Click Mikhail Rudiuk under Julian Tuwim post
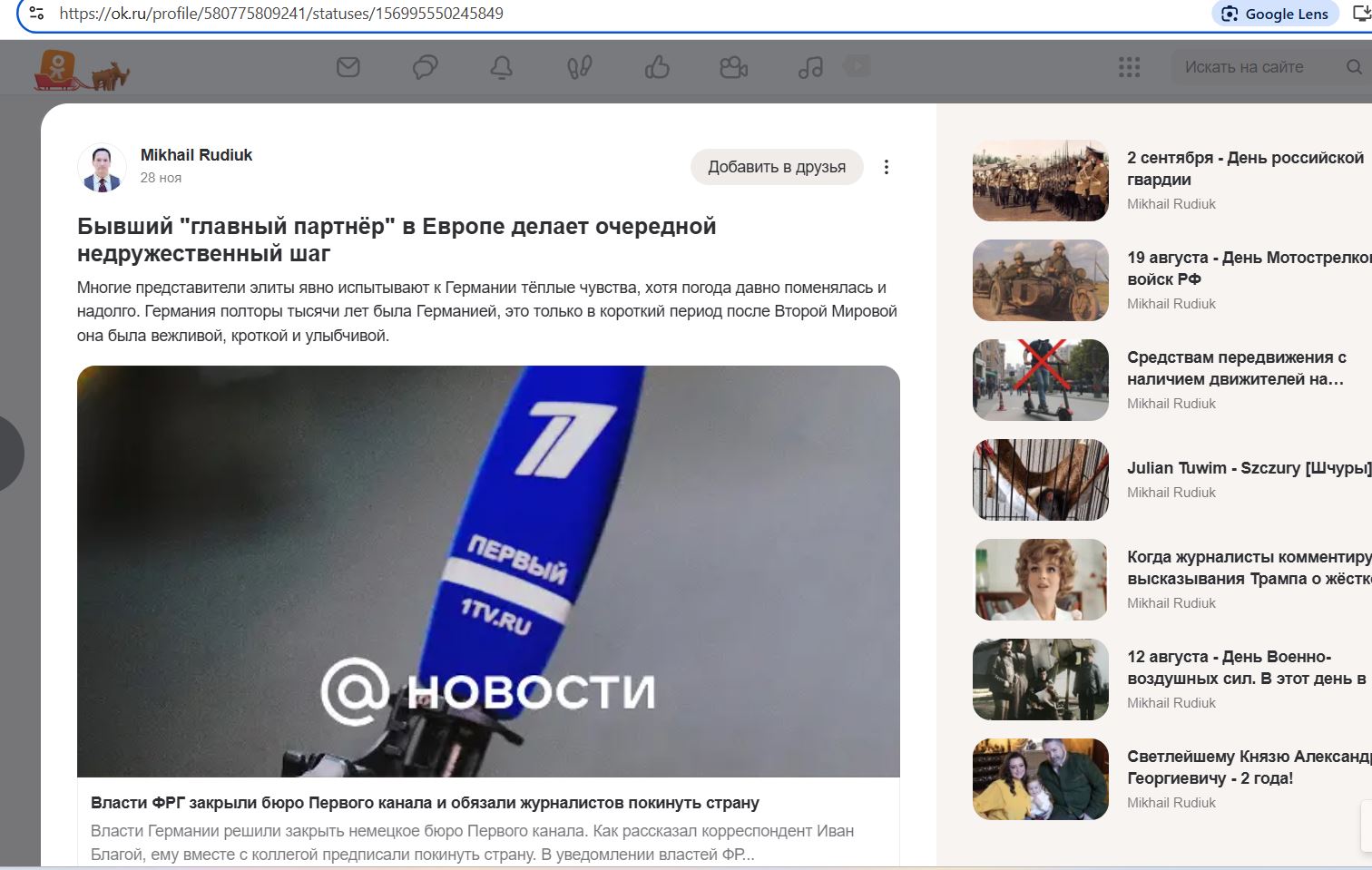1372x870 pixels. tap(1171, 493)
